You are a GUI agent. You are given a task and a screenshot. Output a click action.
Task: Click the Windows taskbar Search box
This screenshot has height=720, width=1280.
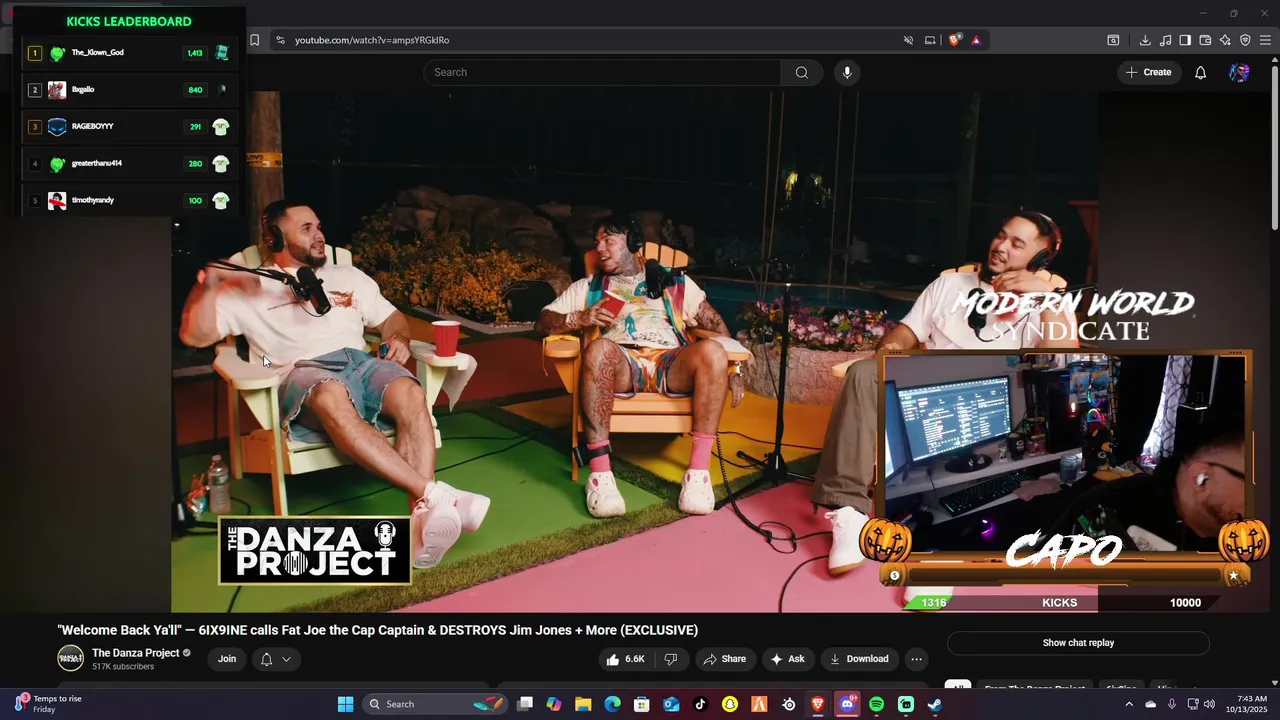click(436, 704)
